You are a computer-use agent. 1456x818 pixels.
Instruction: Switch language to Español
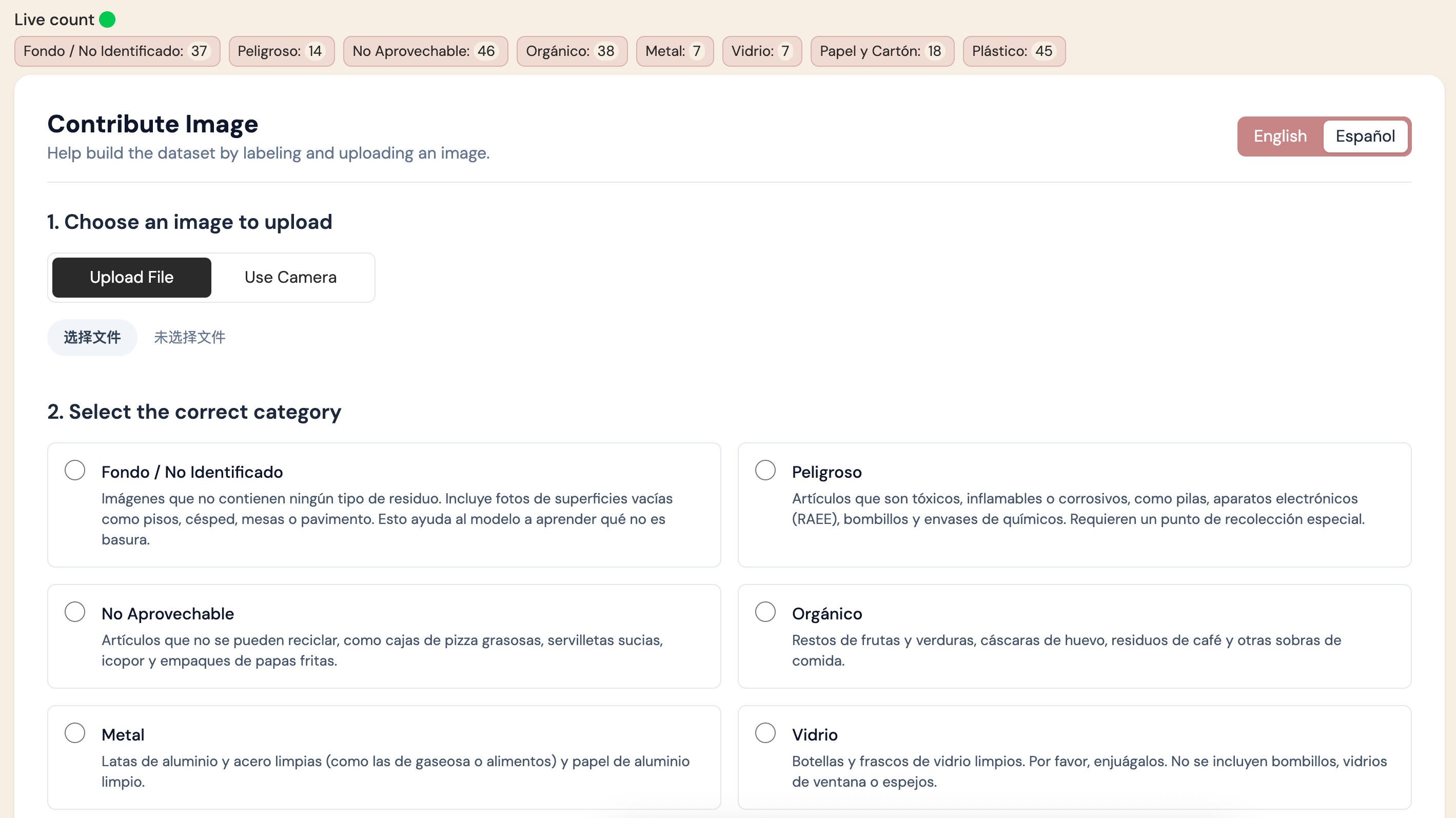coord(1365,136)
